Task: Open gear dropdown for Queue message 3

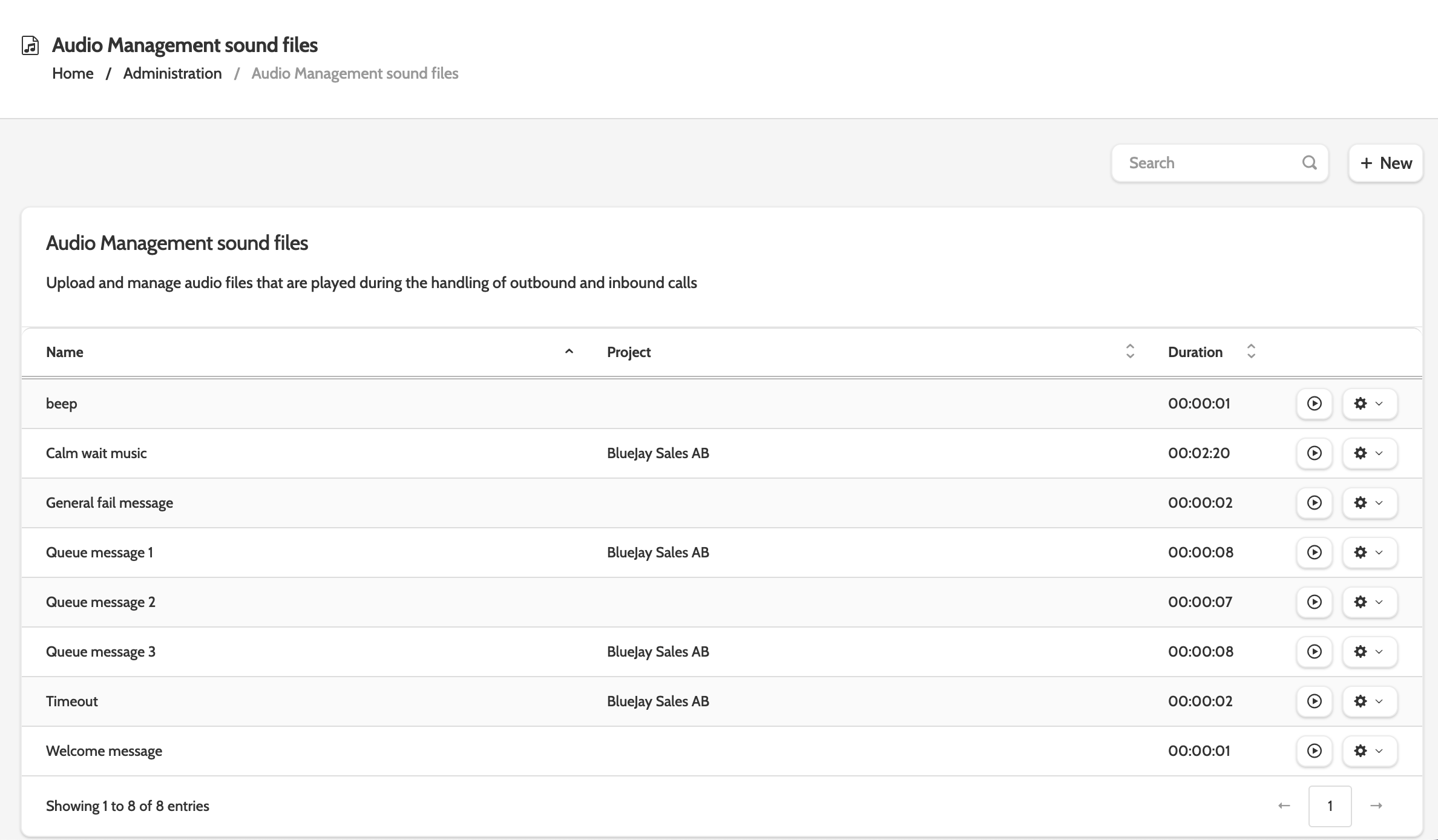Action: [x=1369, y=652]
